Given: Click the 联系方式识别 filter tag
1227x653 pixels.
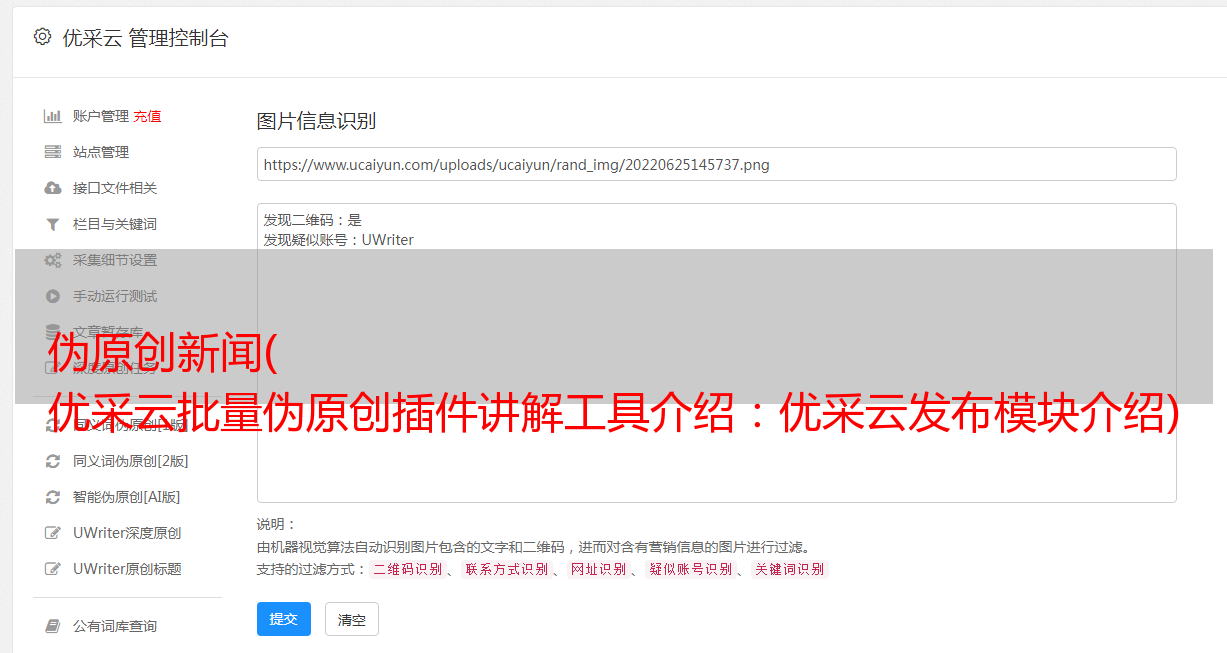Looking at the screenshot, I should (x=507, y=569).
